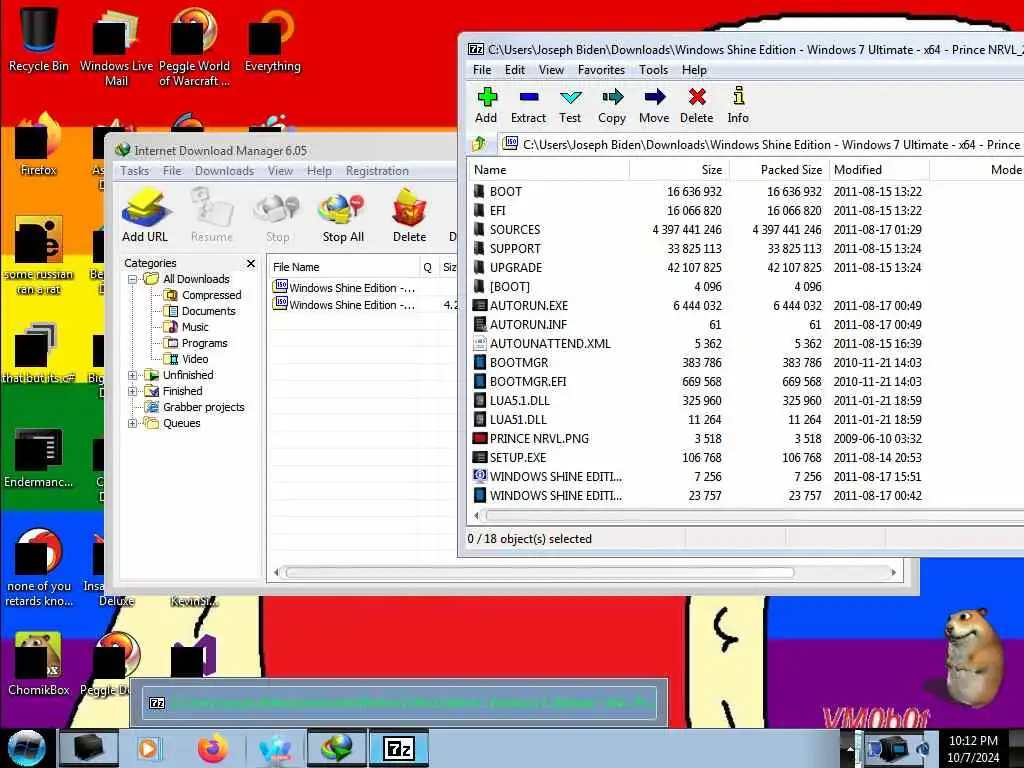This screenshot has width=1024, height=768.
Task: Close the Categories panel in Download Manager
Action: pos(251,263)
